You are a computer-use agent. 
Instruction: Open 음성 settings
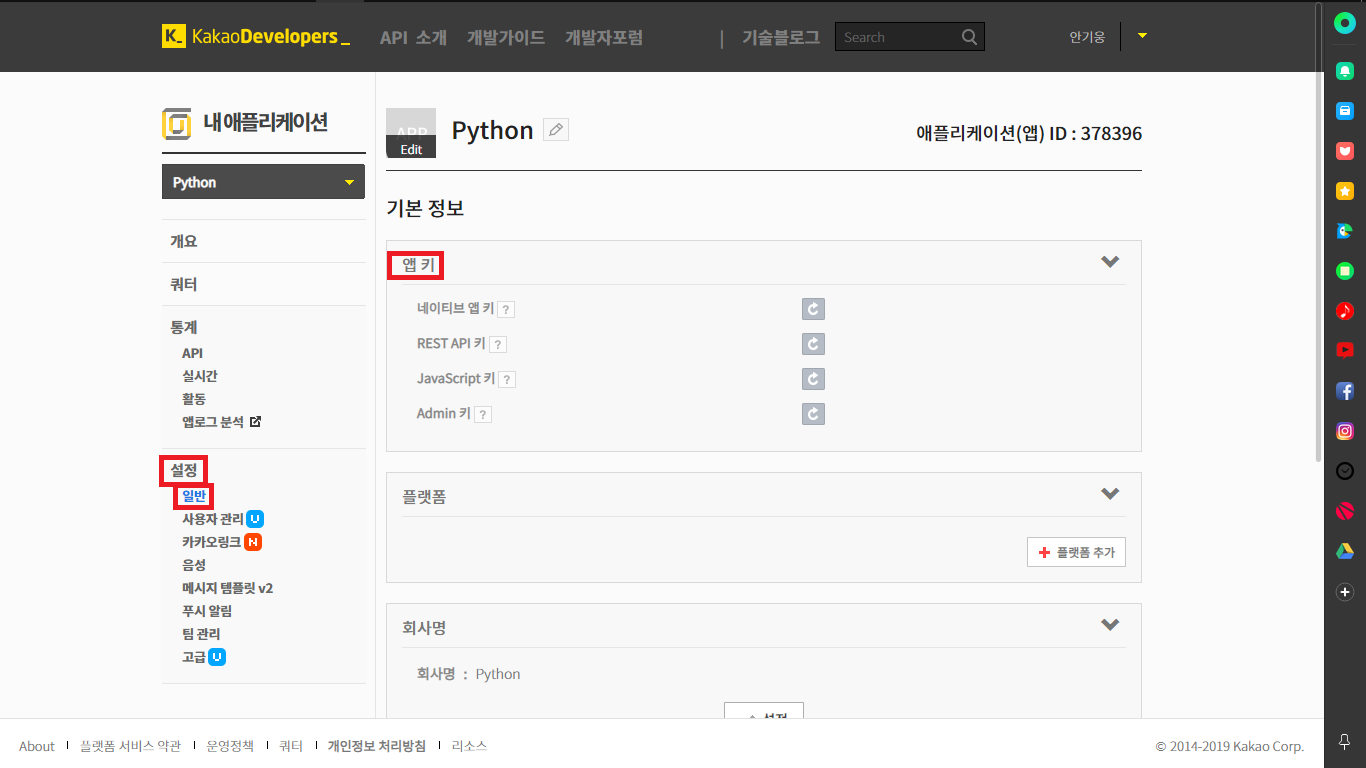click(x=194, y=565)
